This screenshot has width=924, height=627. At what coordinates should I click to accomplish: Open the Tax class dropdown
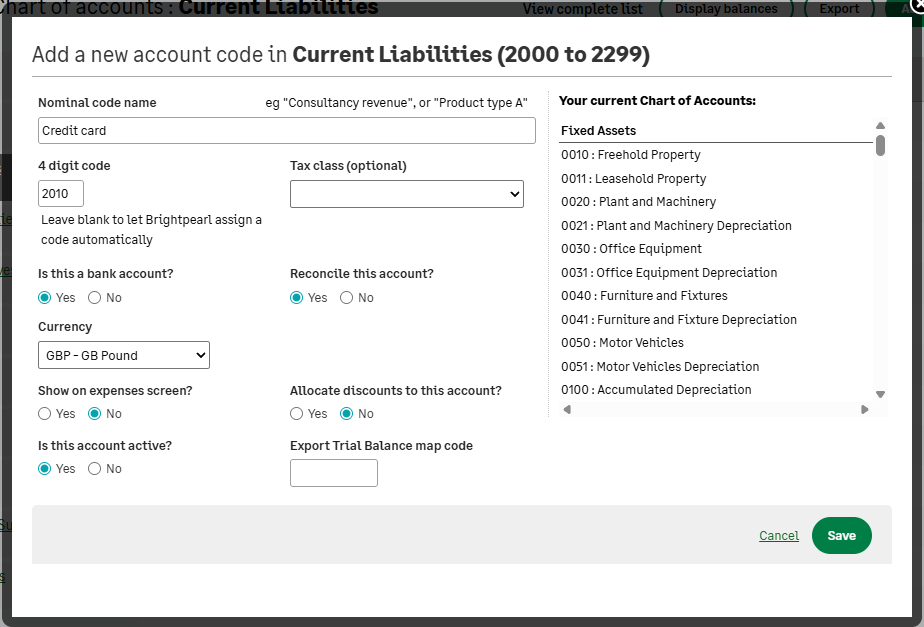(x=407, y=194)
